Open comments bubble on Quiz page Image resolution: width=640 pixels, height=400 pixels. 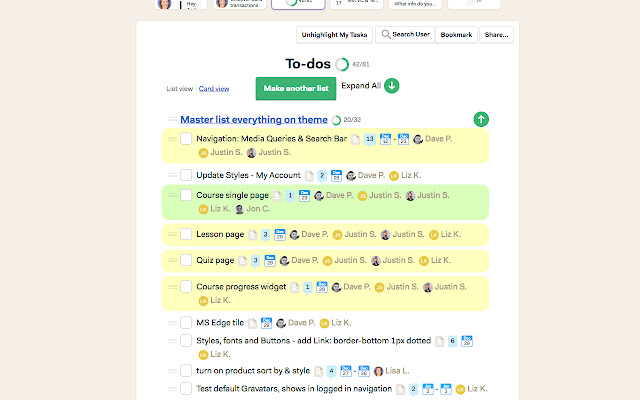tap(256, 260)
